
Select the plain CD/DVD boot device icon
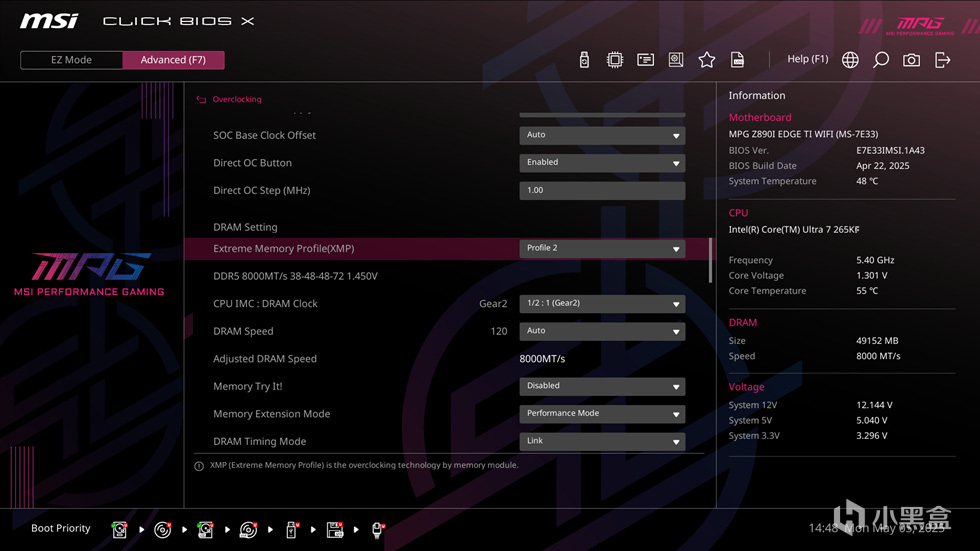(162, 530)
